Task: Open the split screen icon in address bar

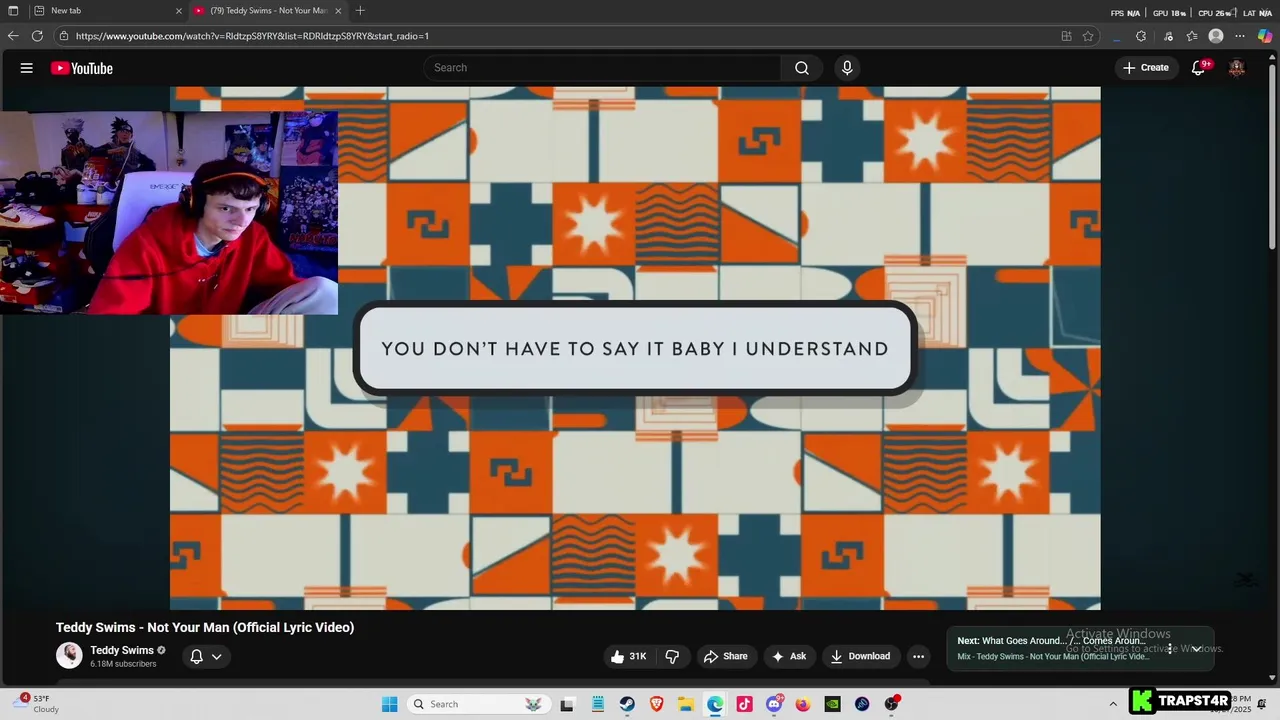Action: click(x=1067, y=36)
